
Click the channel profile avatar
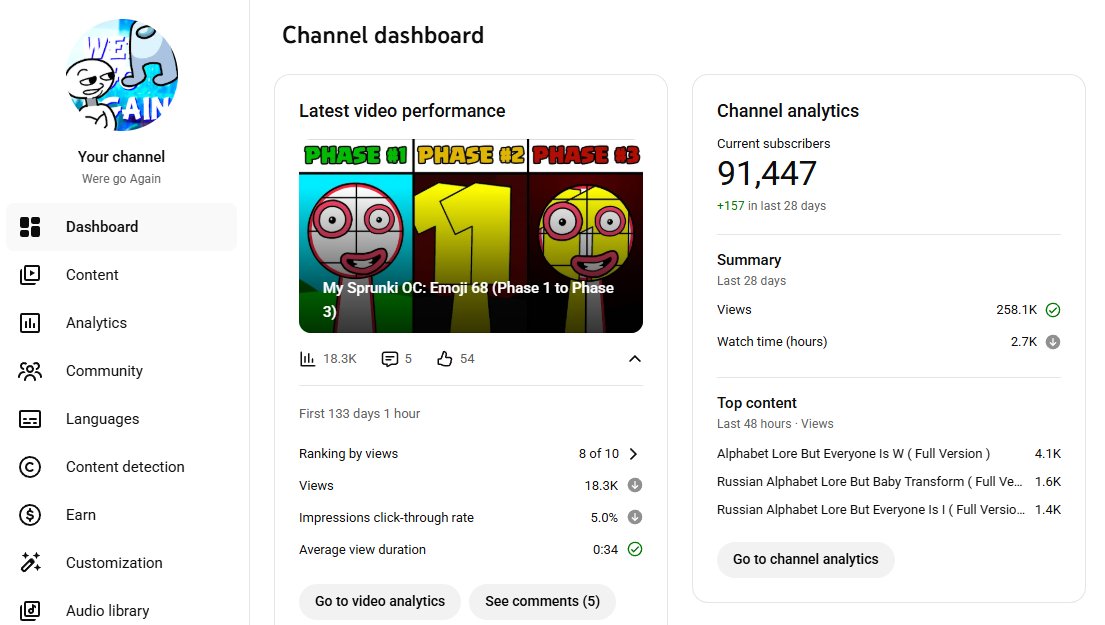121,75
